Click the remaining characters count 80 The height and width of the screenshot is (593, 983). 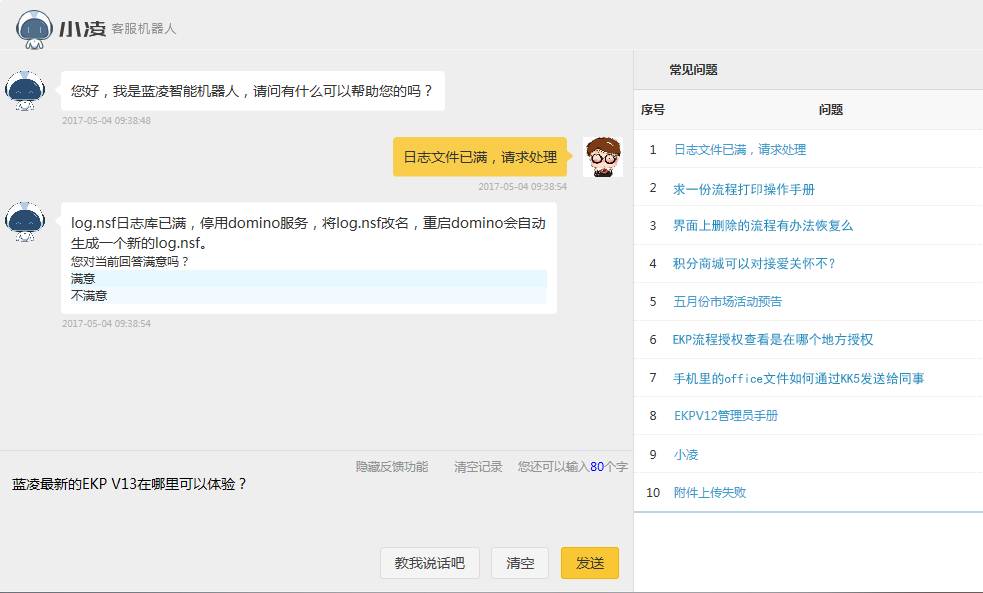point(597,466)
